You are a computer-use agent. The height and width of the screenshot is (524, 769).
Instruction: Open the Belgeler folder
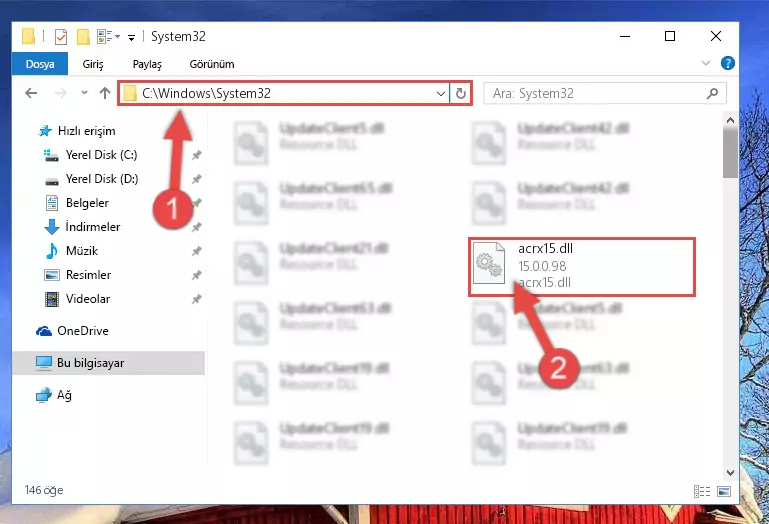point(77,203)
